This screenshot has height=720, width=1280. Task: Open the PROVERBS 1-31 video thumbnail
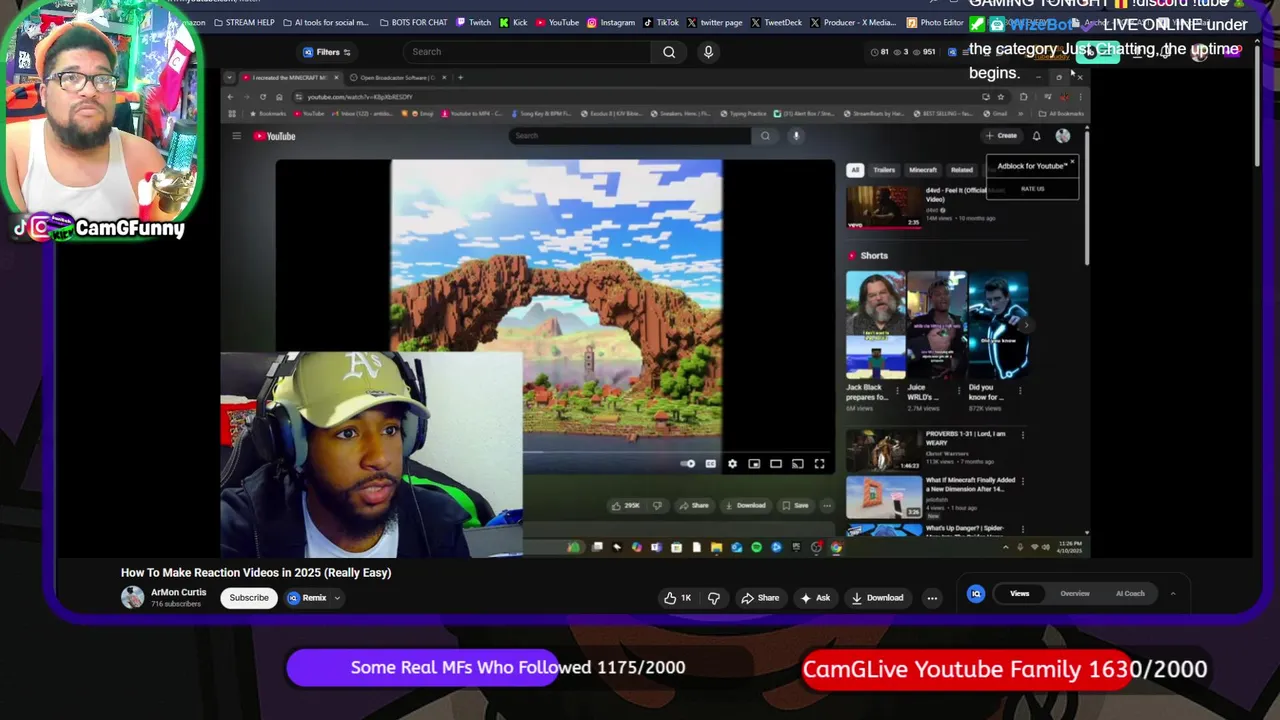[884, 450]
